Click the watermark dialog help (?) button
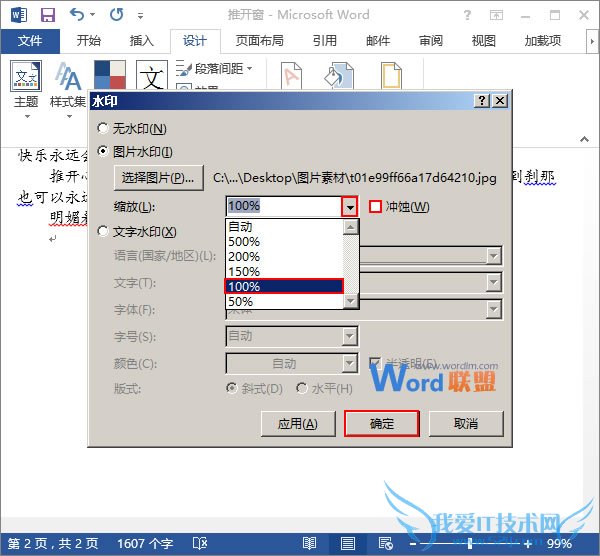Screen dimensions: 600x556 pos(482,101)
